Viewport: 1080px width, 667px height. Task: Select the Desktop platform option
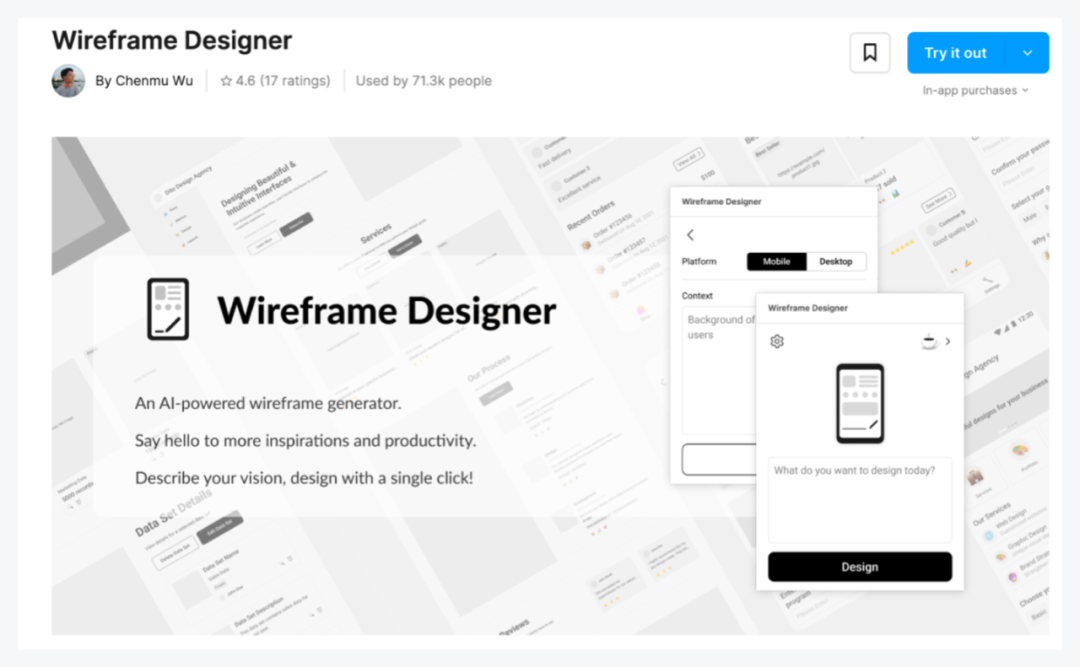pos(835,261)
